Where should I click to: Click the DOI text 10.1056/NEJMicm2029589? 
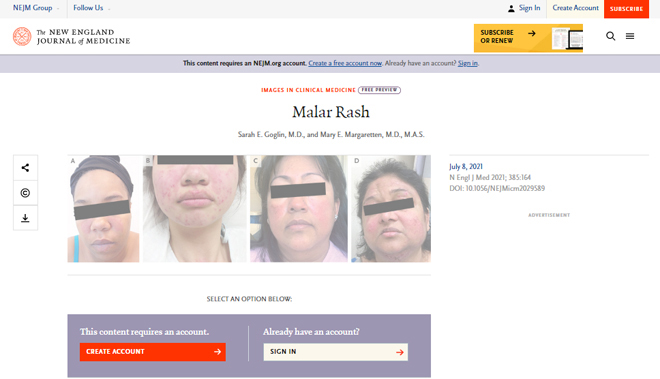pyautogui.click(x=505, y=188)
